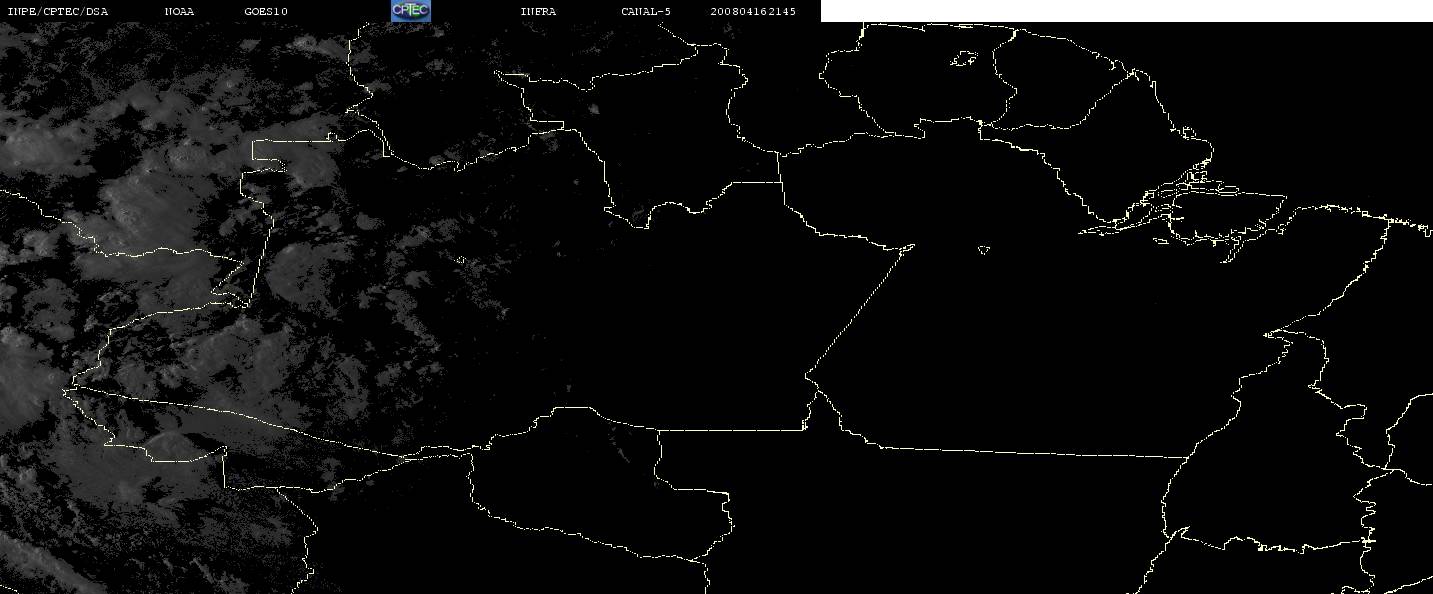The image size is (1433, 594).
Task: Select the INPE/CPTEC/DSA header text
Action: [58, 11]
